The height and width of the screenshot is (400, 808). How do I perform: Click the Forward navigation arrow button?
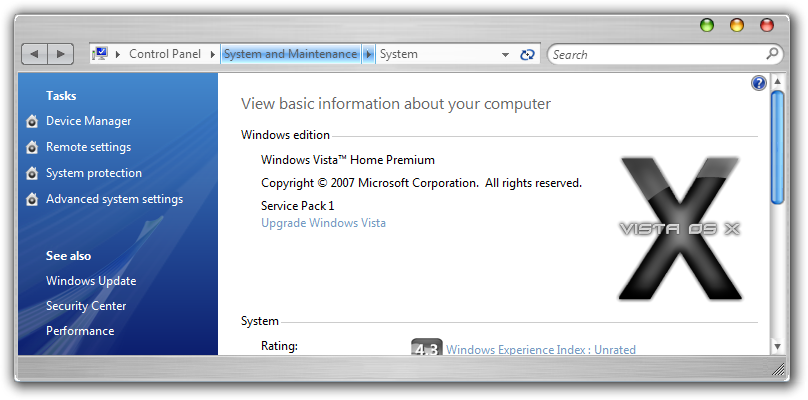(60, 54)
